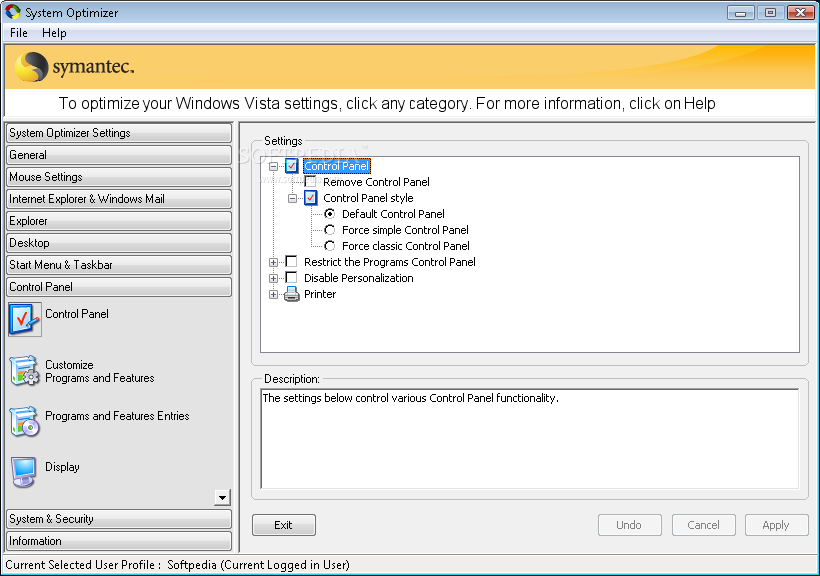
Task: Open the Desktop category
Action: coord(119,243)
